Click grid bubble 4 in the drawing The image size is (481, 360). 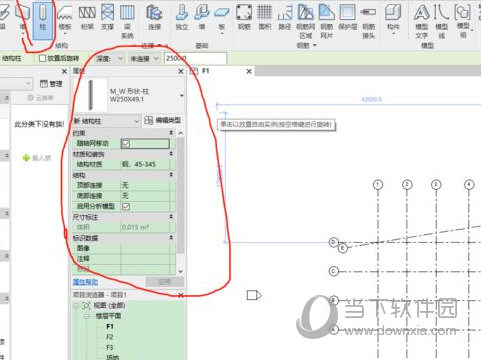[469, 184]
